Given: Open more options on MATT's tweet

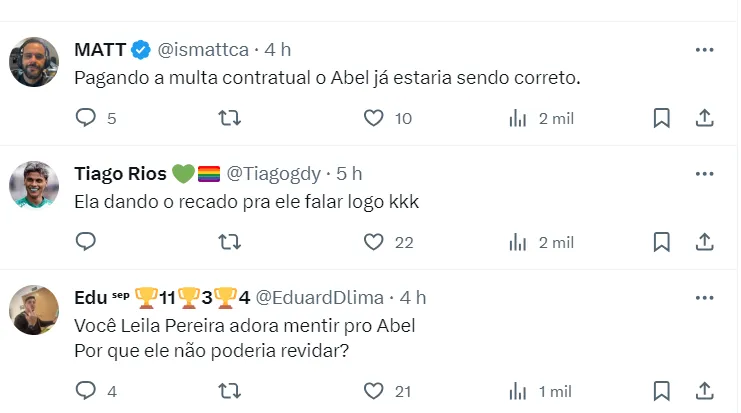Looking at the screenshot, I should pyautogui.click(x=704, y=49).
